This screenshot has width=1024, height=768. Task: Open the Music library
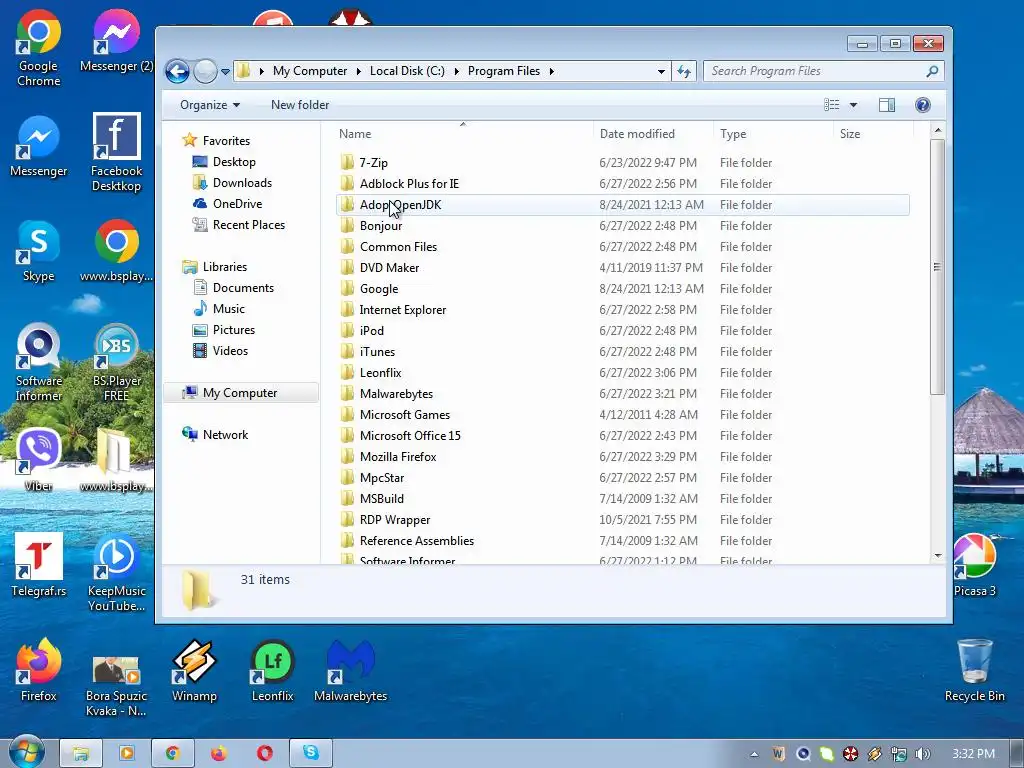(229, 309)
